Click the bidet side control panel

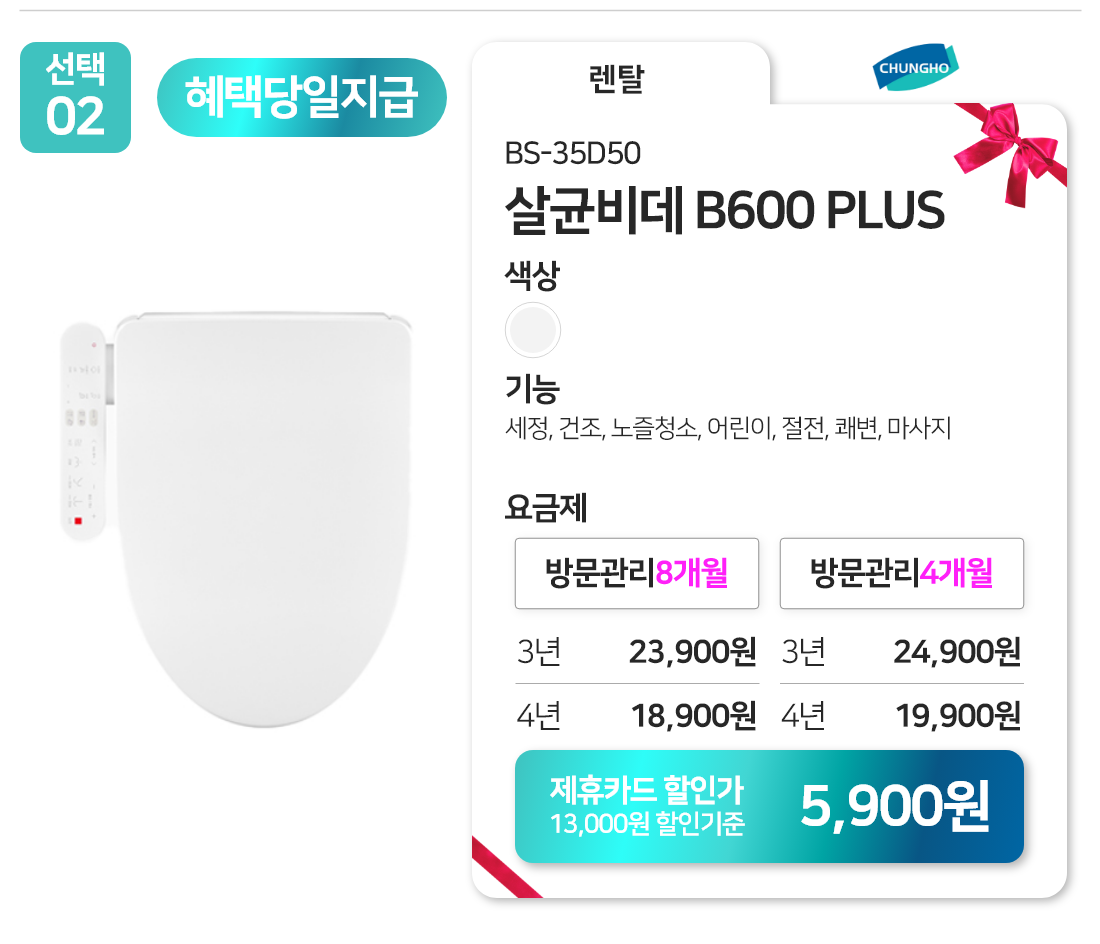click(x=83, y=431)
